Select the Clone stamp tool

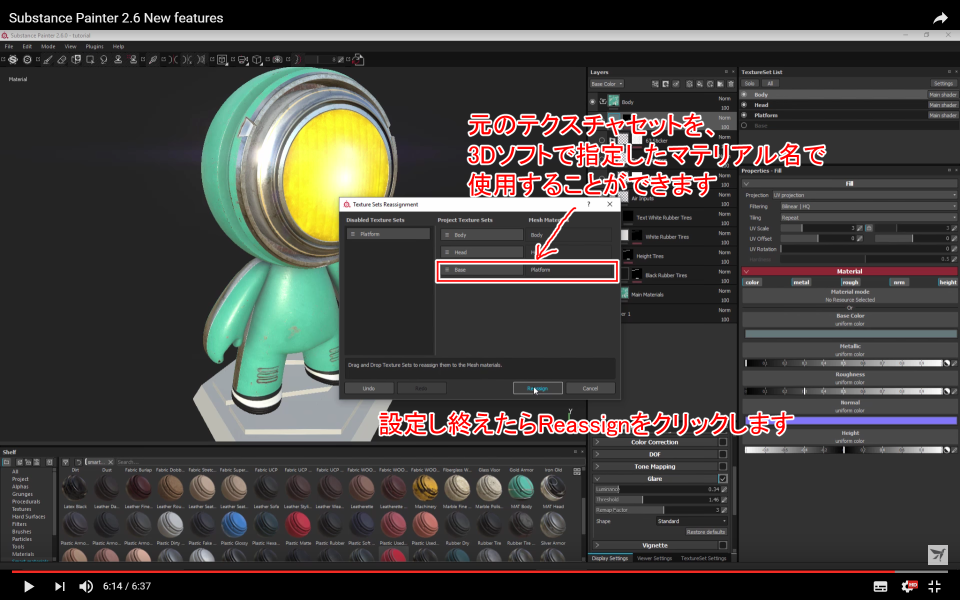tap(118, 59)
